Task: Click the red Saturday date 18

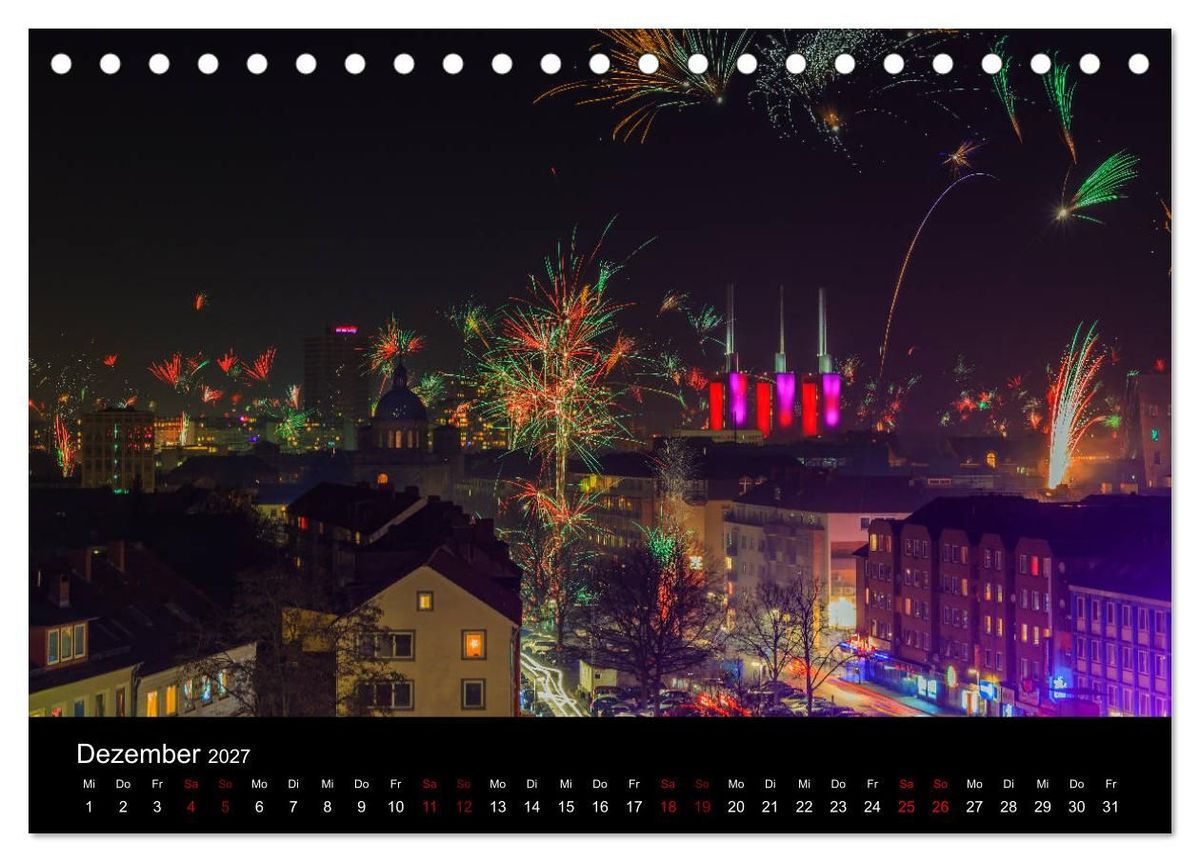Action: [668, 807]
